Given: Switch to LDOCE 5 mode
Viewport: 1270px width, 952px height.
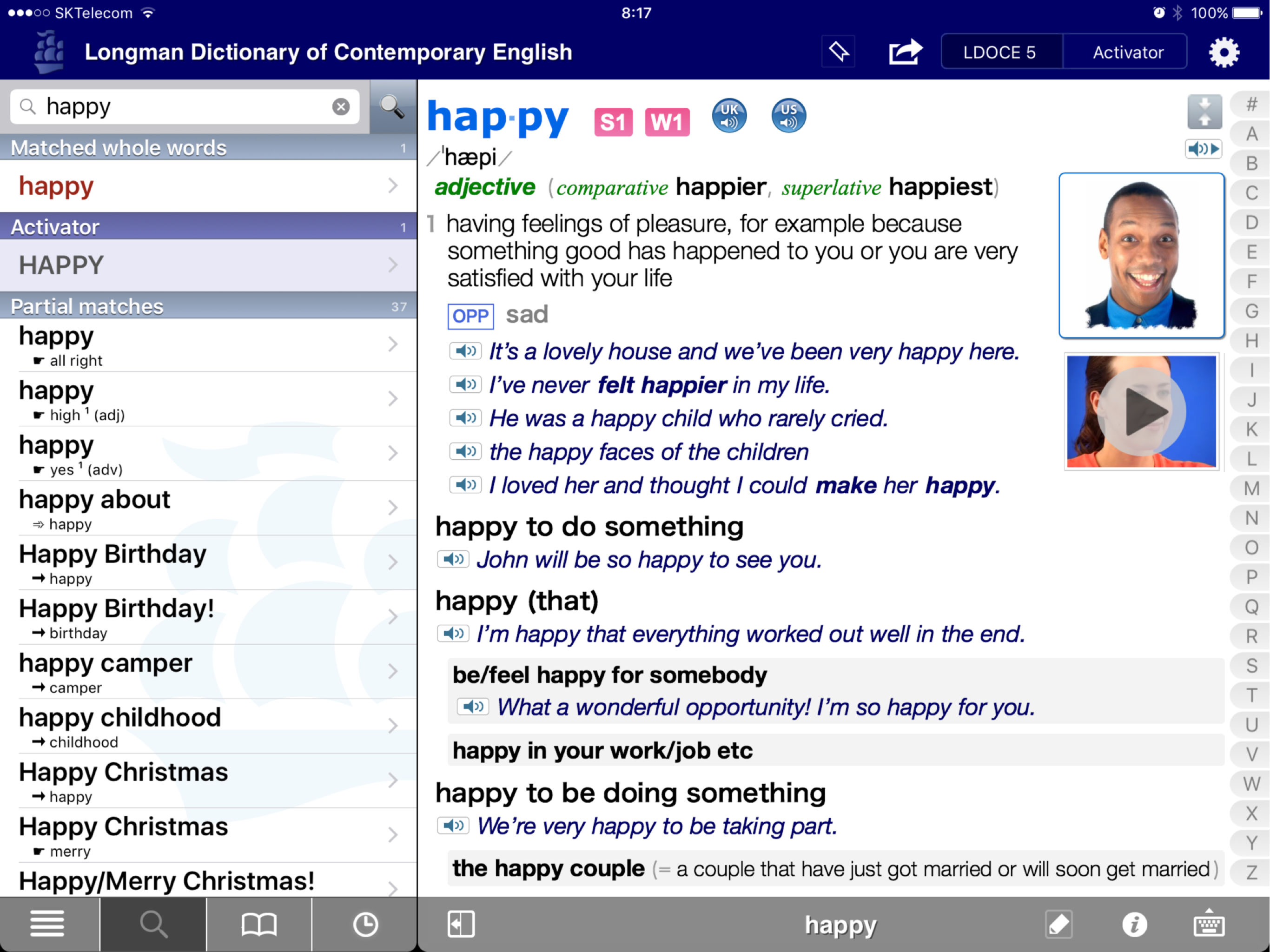Looking at the screenshot, I should [x=999, y=52].
